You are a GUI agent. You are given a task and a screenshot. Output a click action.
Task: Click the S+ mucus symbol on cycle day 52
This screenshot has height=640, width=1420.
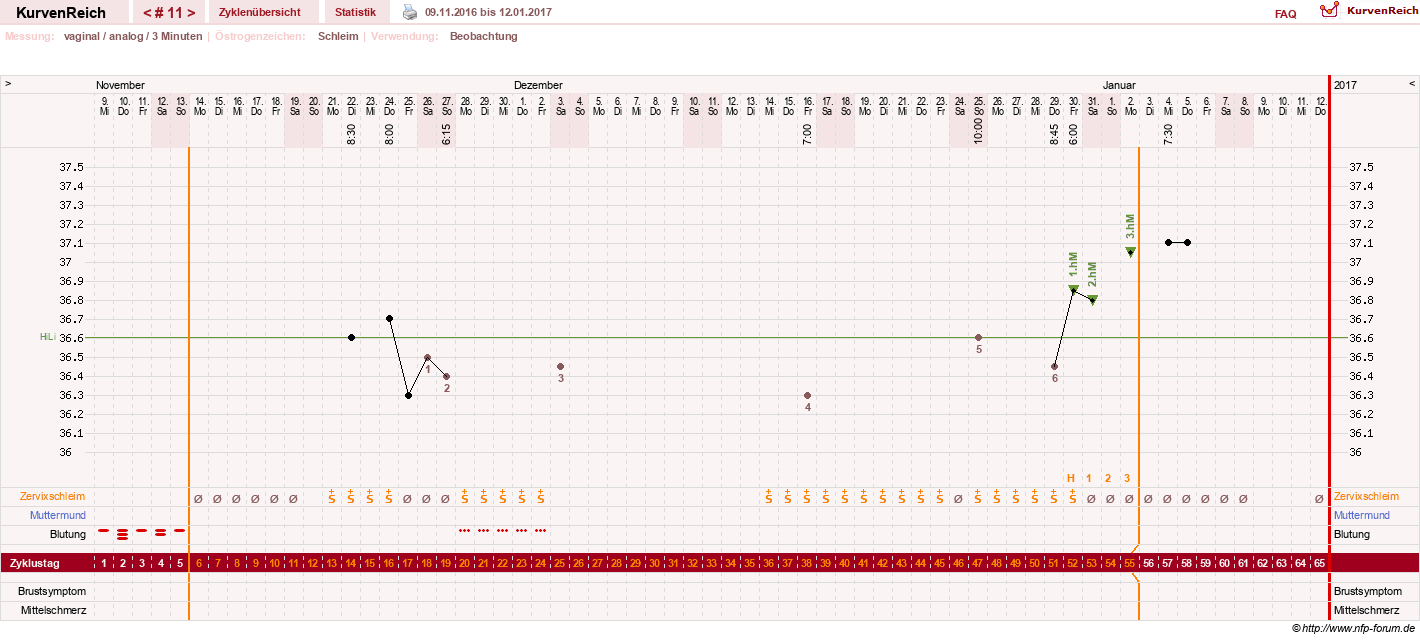coord(1072,496)
